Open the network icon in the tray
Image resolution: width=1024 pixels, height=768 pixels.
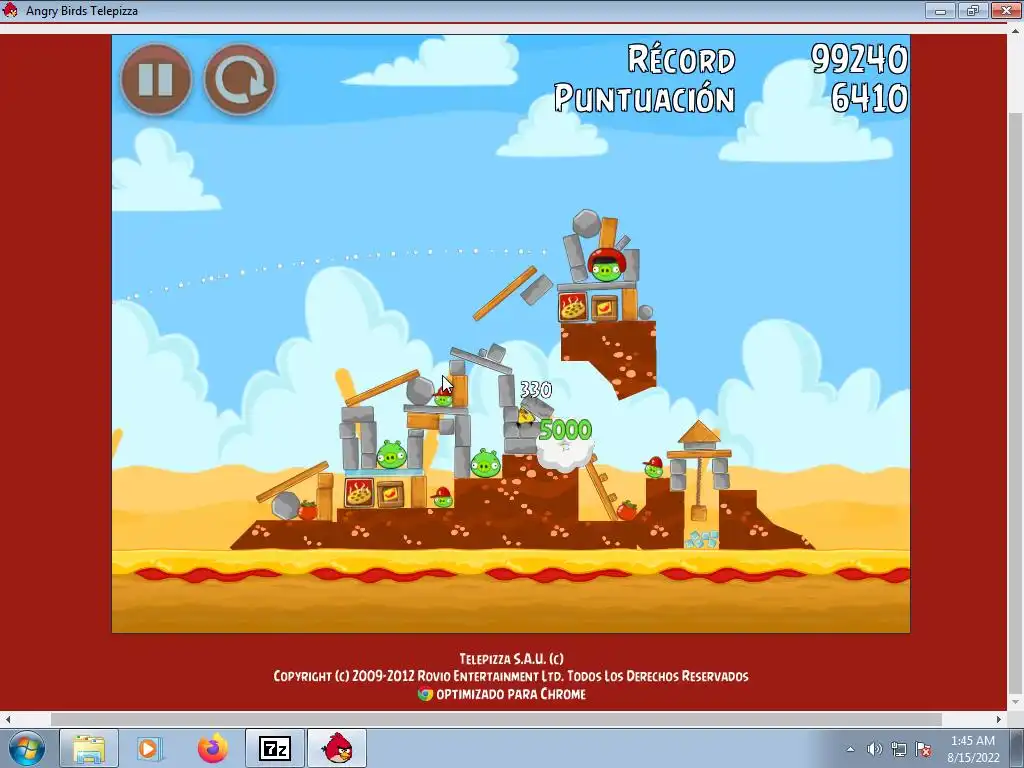899,749
